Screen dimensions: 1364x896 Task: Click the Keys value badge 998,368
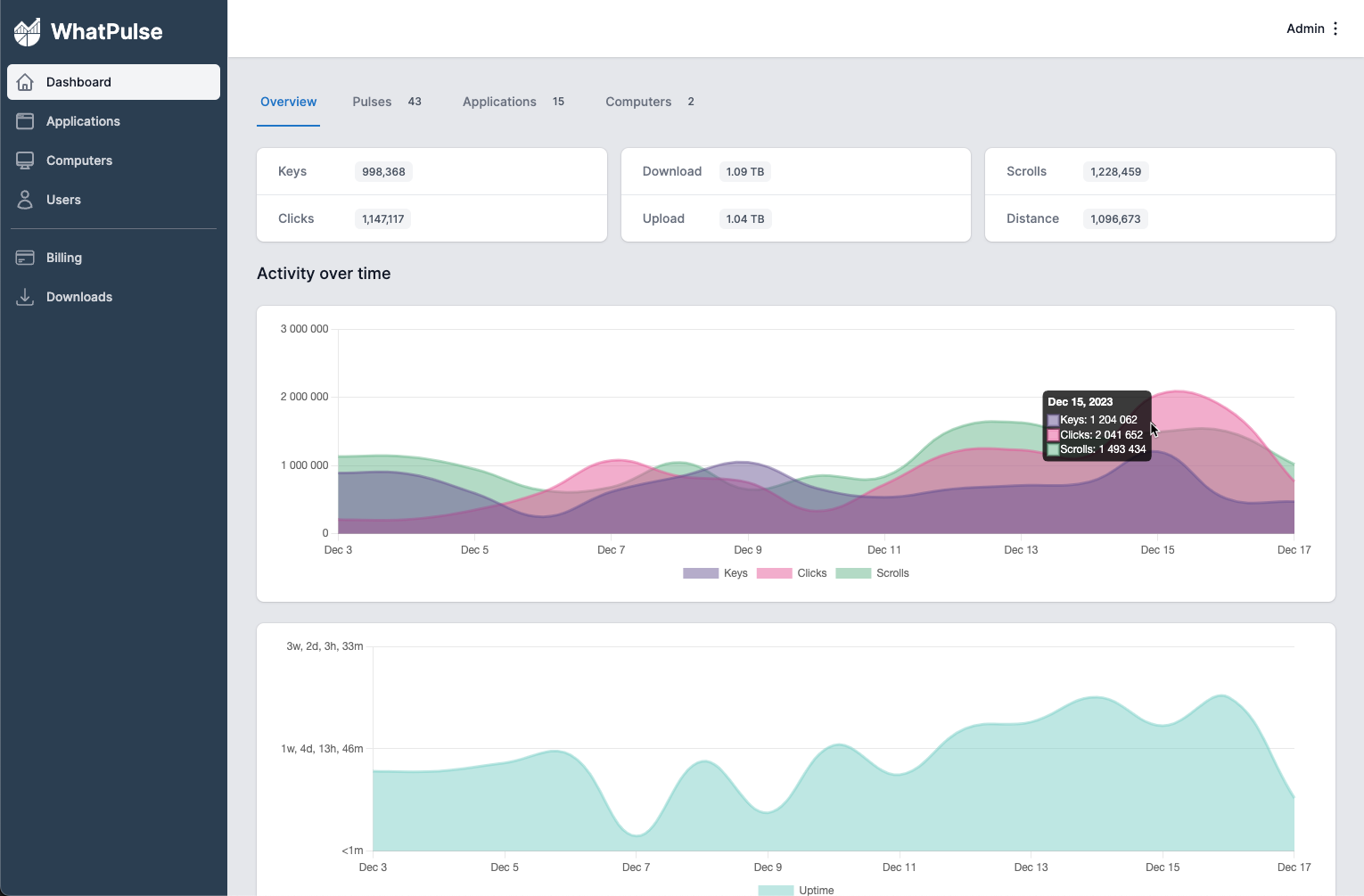tap(383, 172)
